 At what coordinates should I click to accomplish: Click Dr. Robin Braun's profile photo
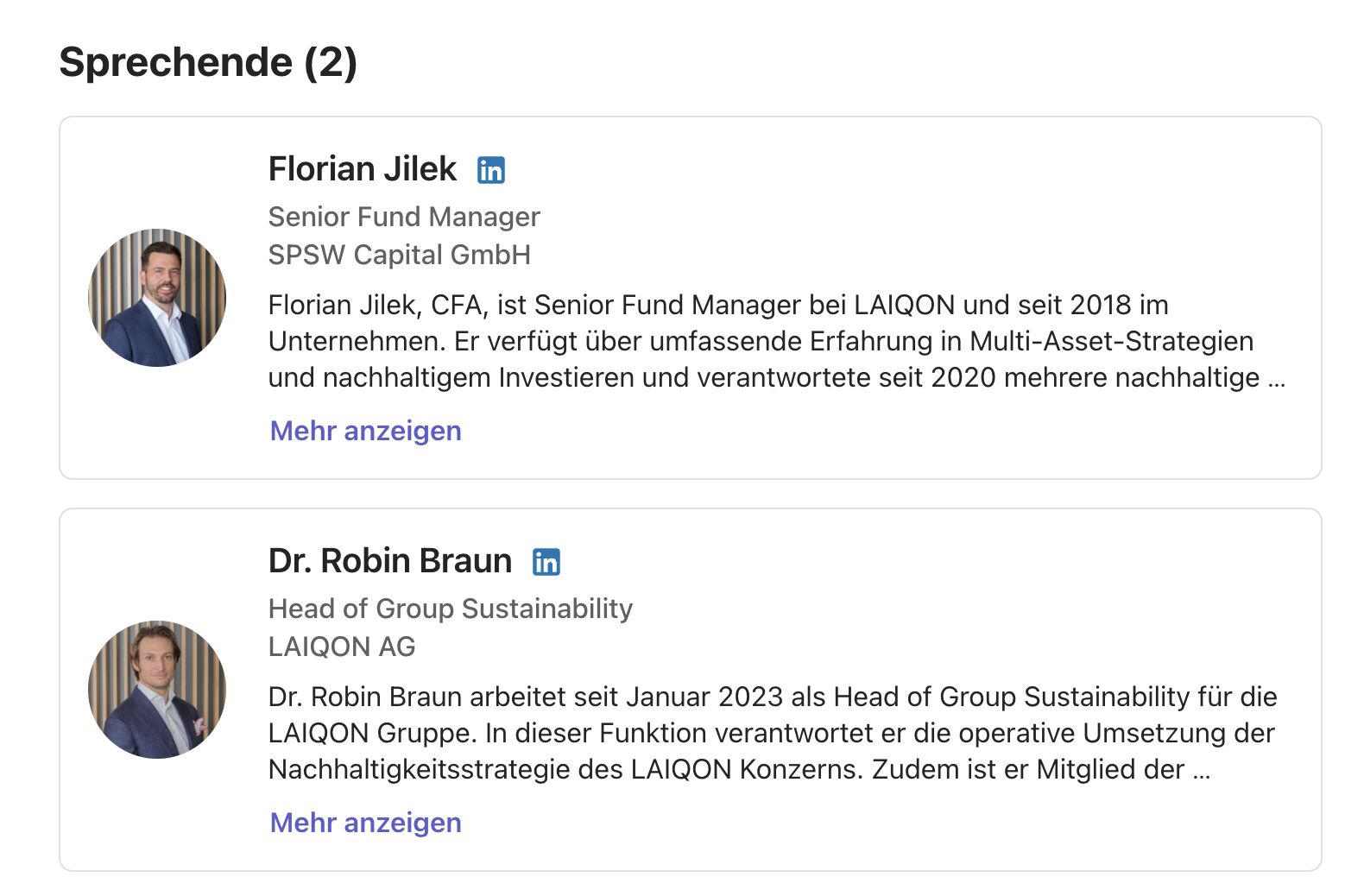pos(157,690)
